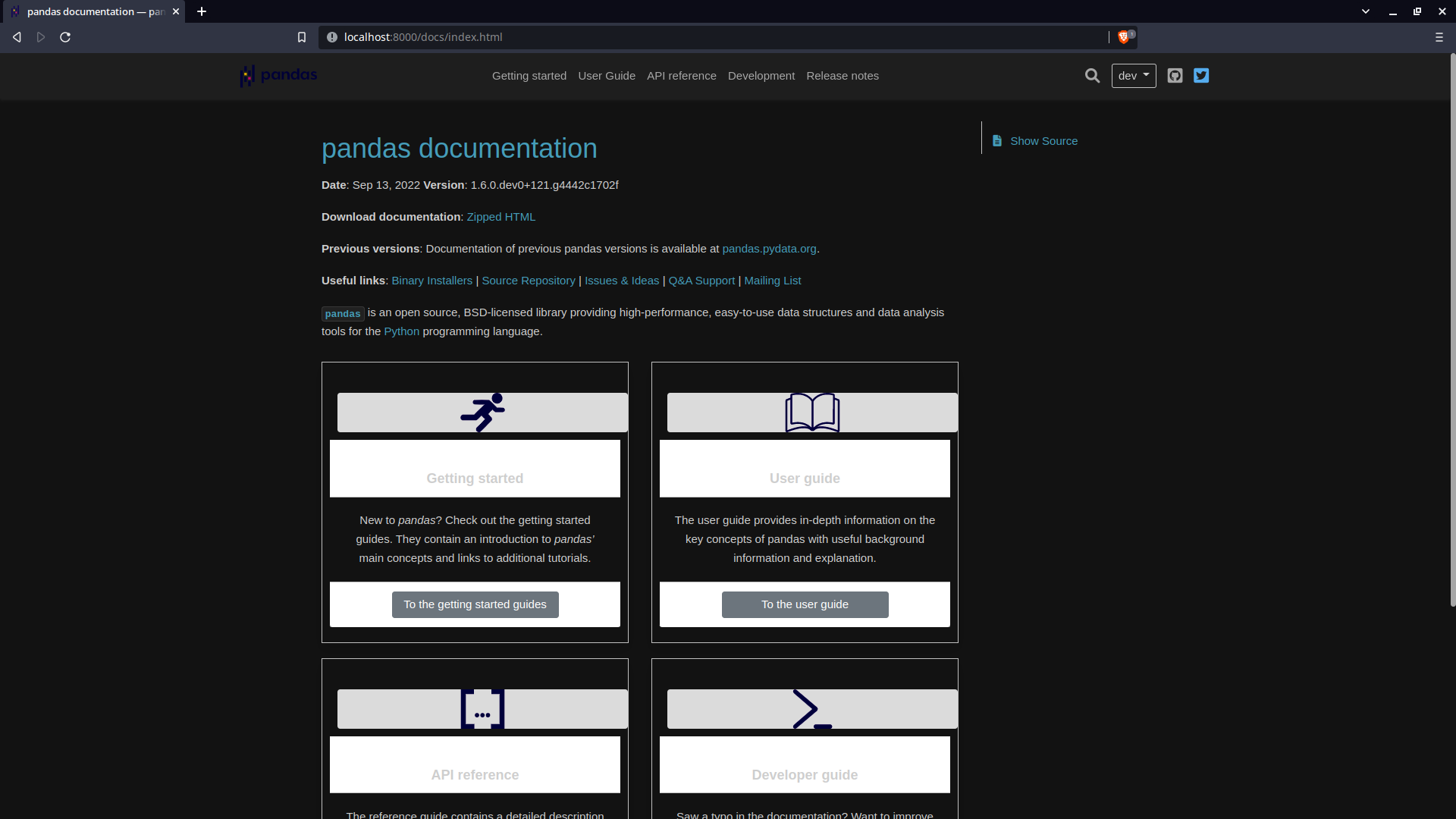Open Release notes nav item
The height and width of the screenshot is (819, 1456).
pos(843,76)
